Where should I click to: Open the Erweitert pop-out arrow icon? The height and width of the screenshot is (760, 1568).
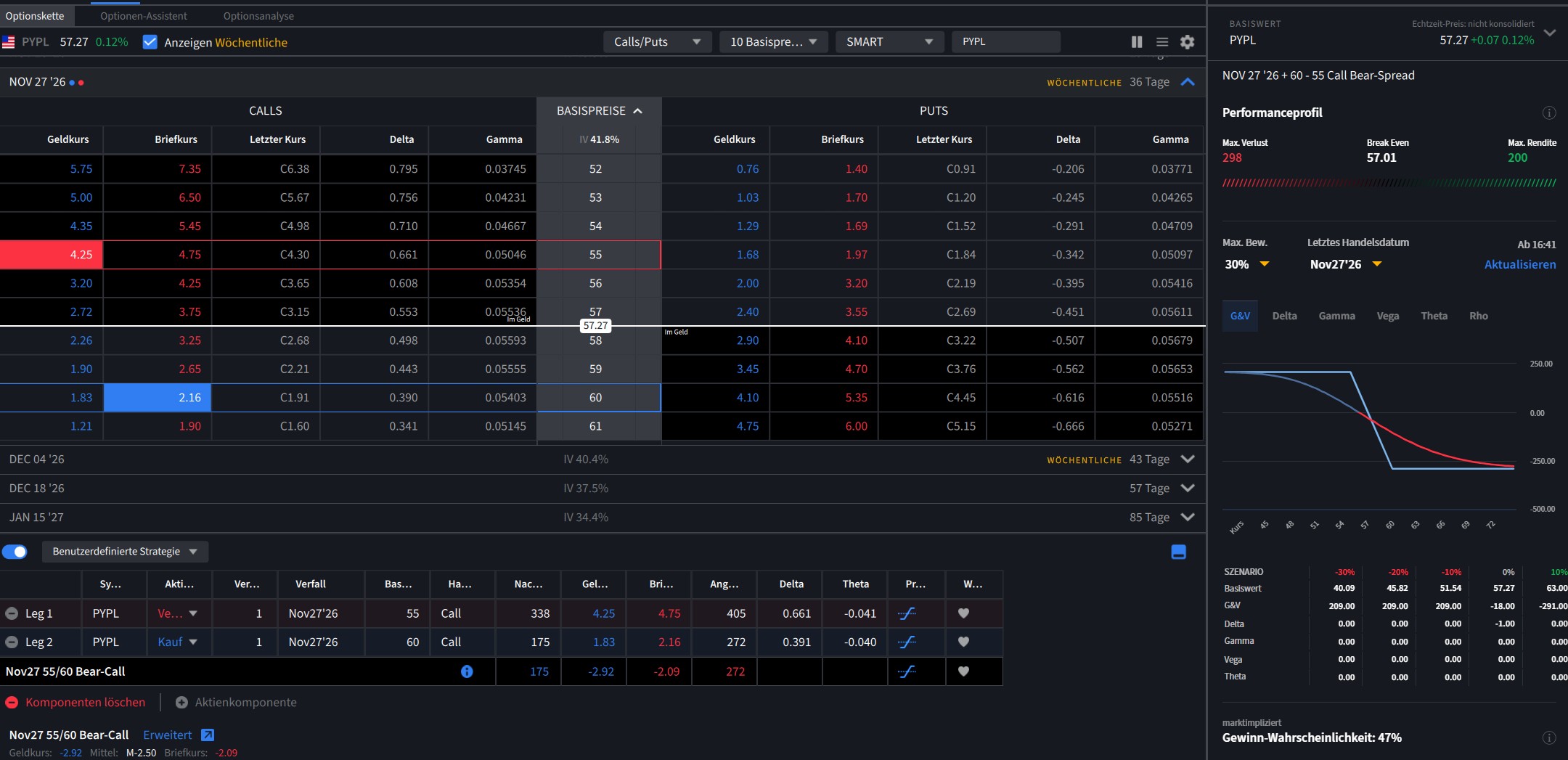tap(208, 735)
